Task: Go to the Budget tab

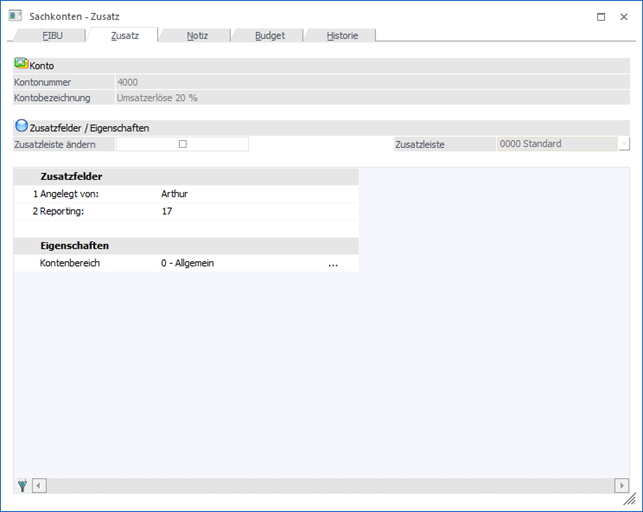Action: click(x=269, y=35)
